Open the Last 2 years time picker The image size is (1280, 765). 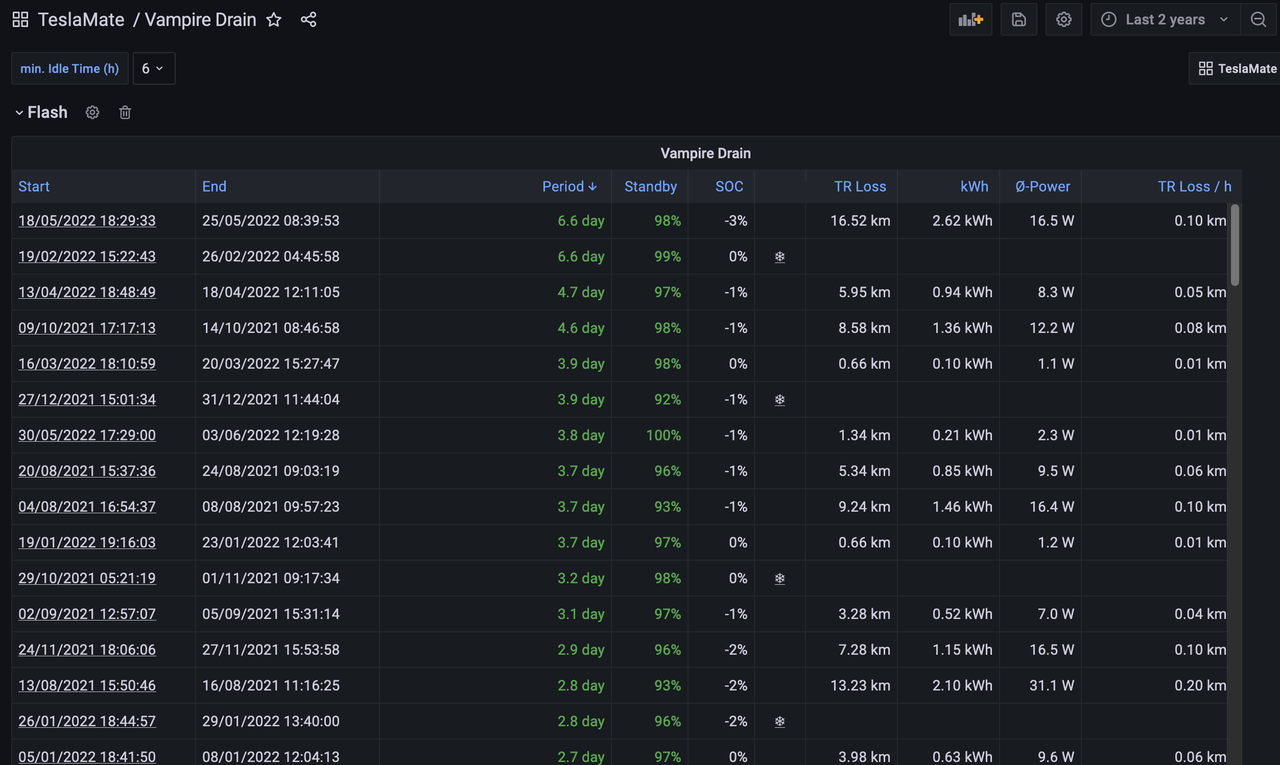(1166, 20)
